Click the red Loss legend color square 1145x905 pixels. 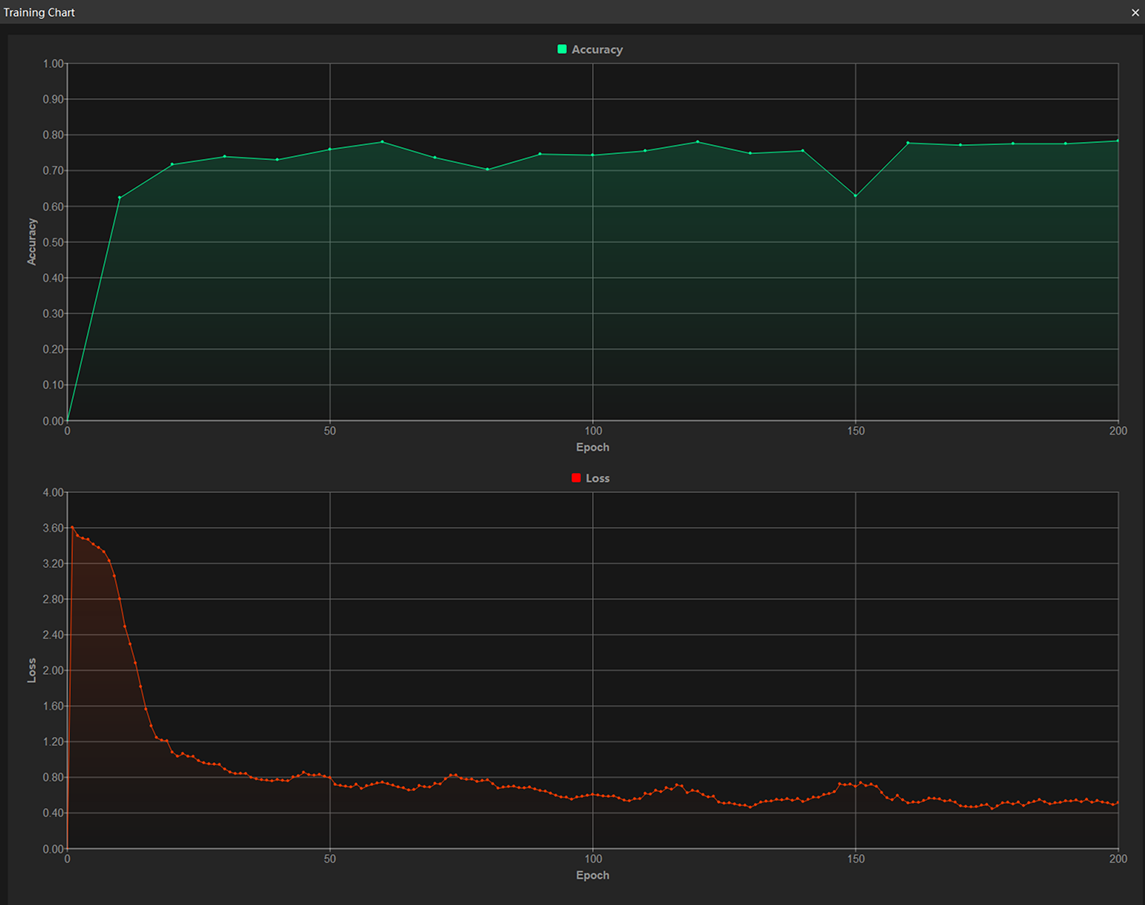[576, 478]
